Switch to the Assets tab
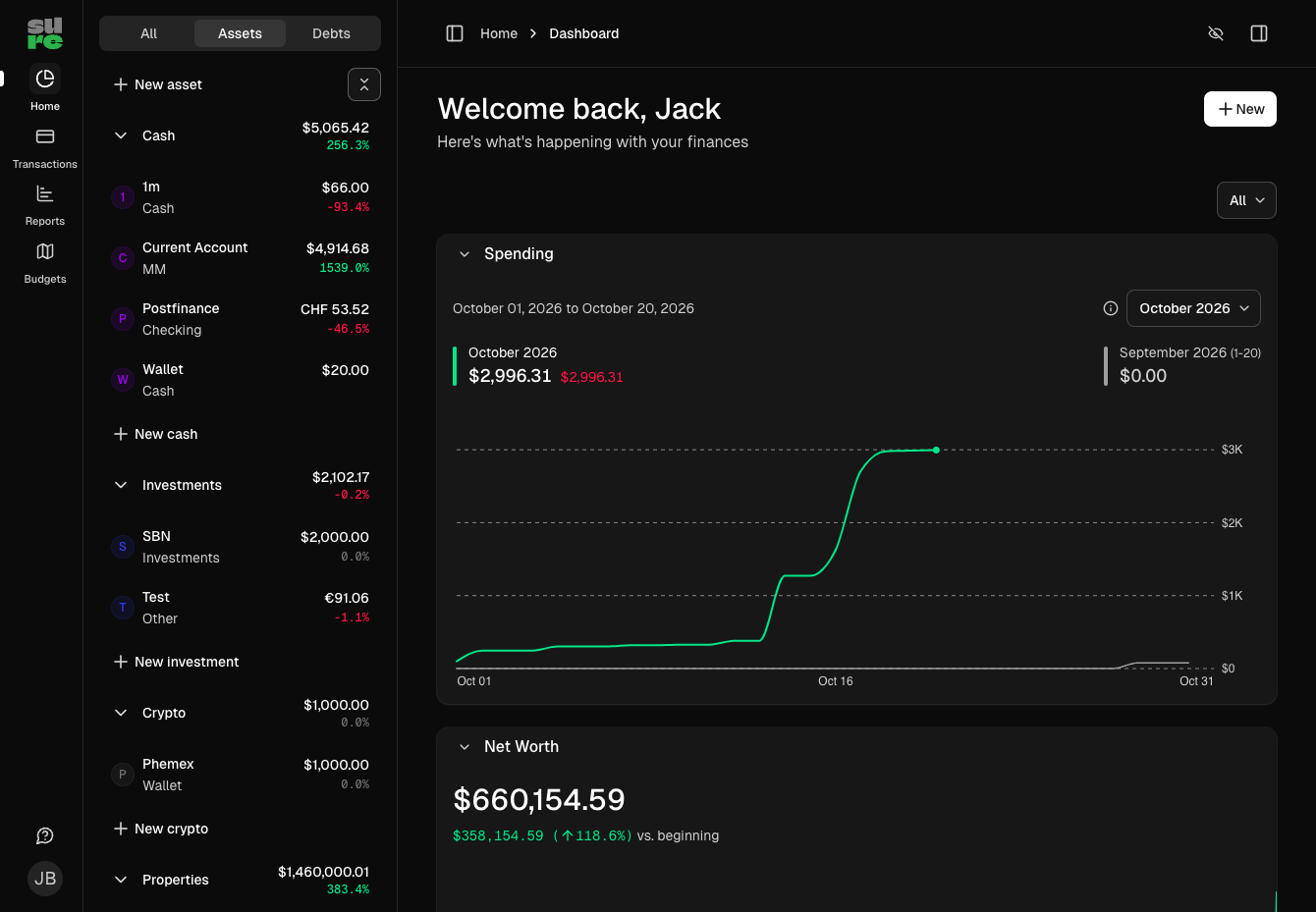 240,33
